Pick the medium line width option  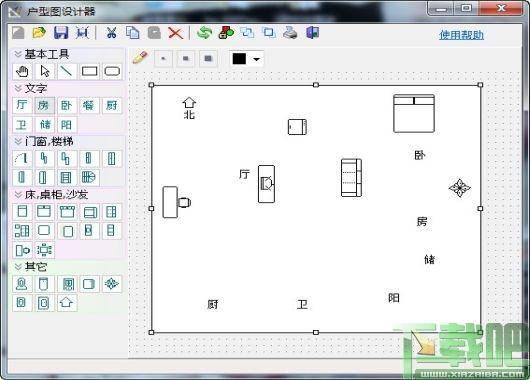pyautogui.click(x=186, y=59)
